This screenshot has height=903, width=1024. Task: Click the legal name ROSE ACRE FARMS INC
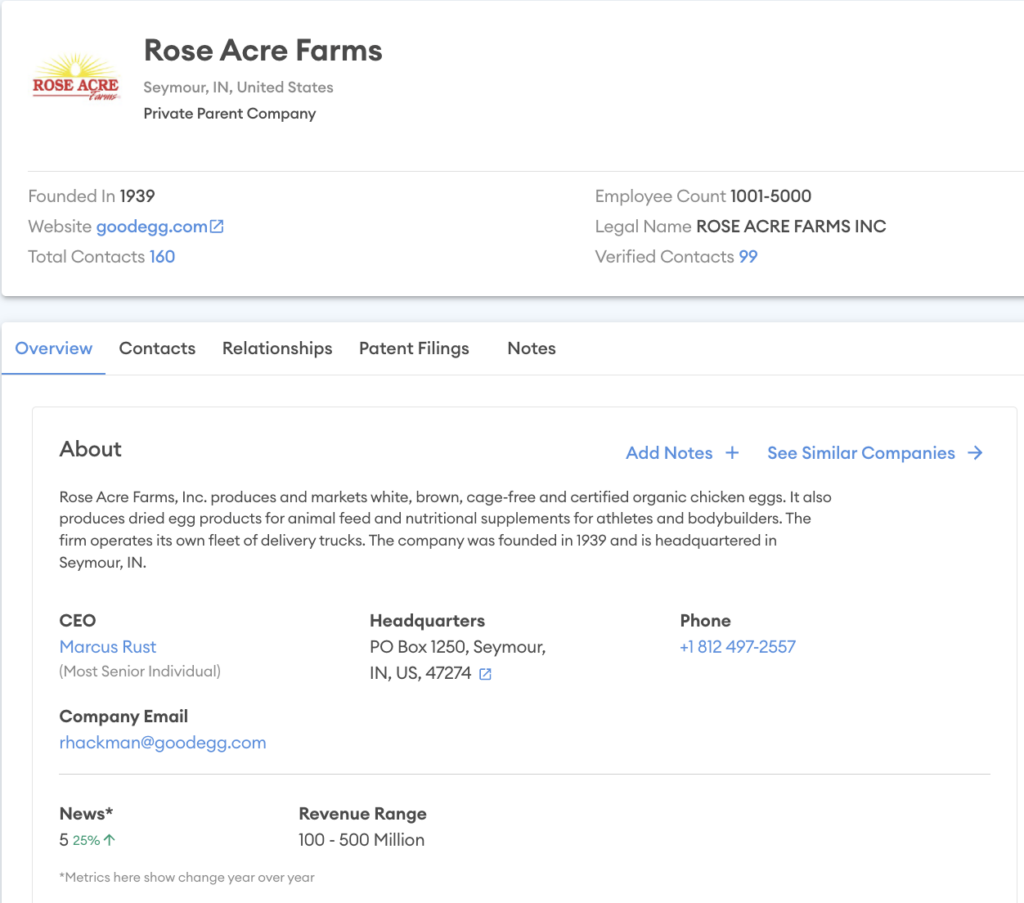point(791,227)
